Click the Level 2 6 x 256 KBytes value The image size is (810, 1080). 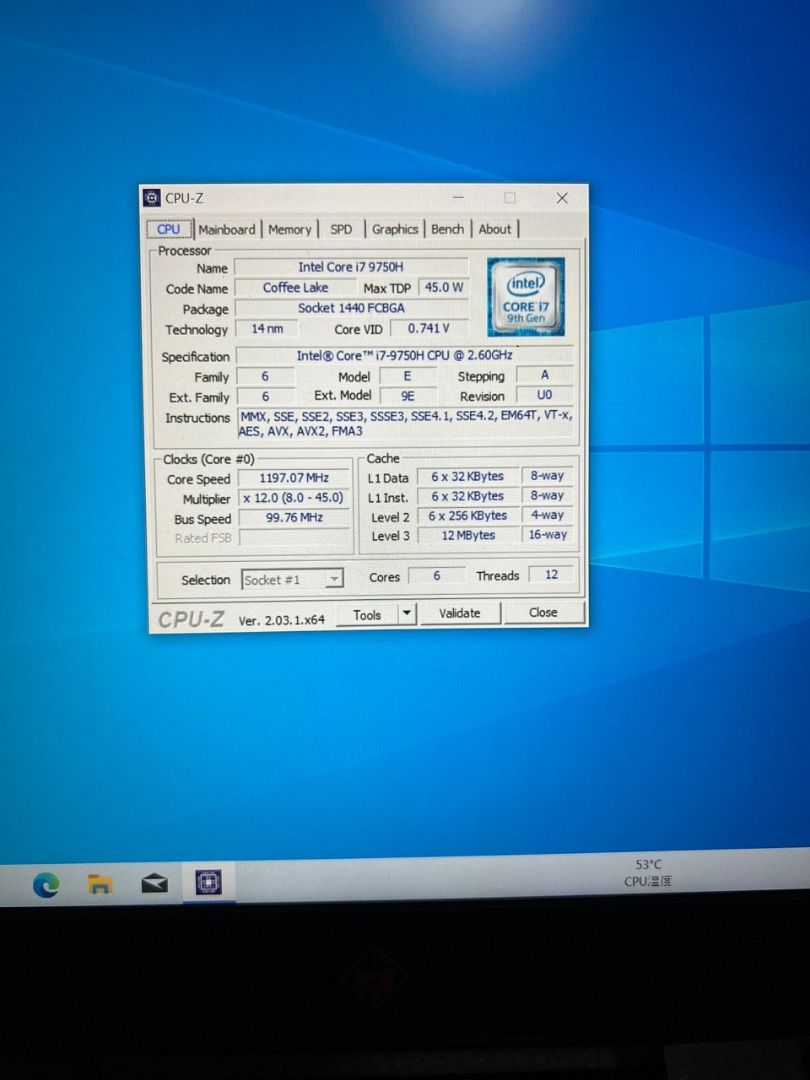468,515
